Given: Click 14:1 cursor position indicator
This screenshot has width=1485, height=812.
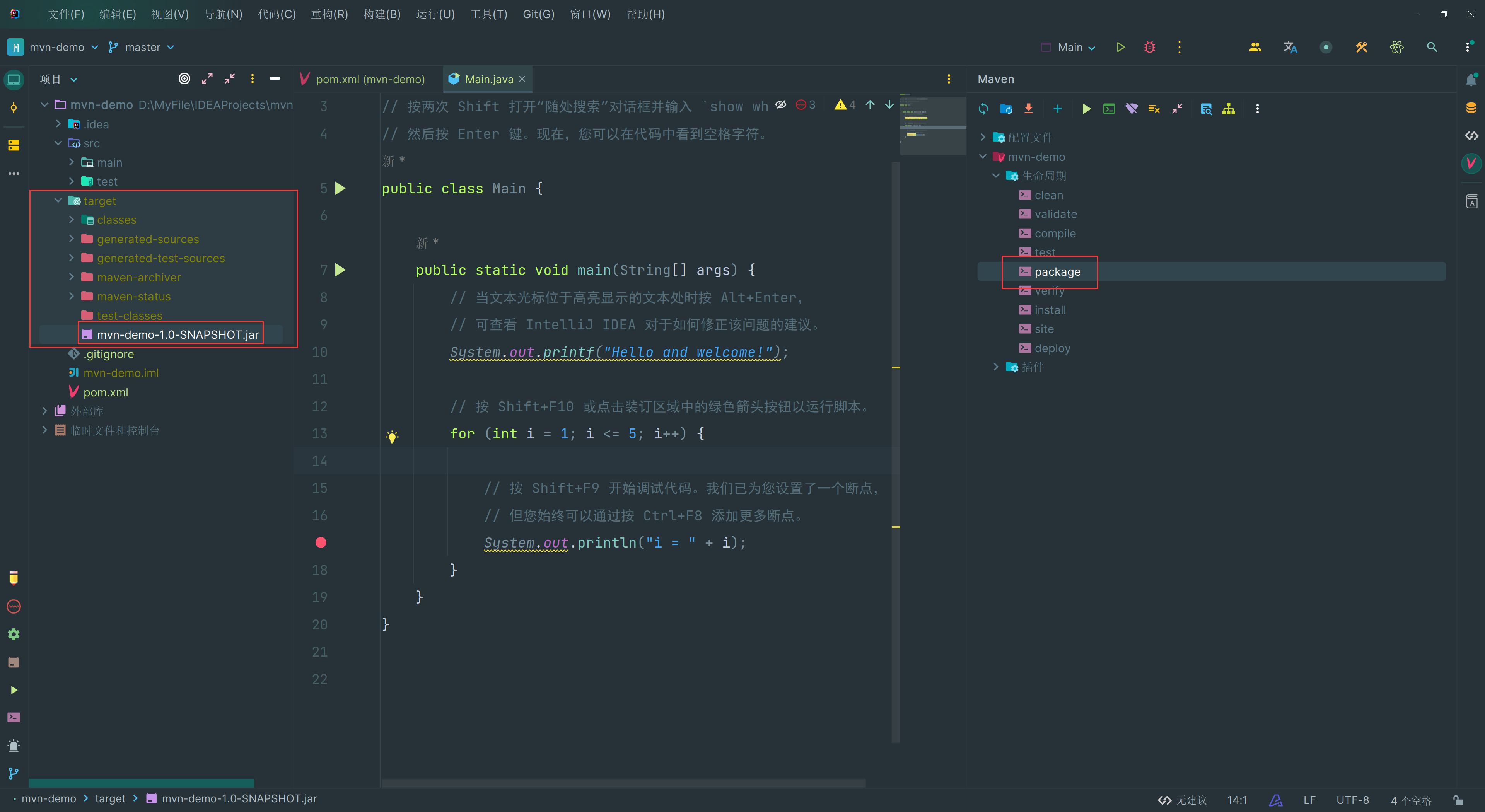Looking at the screenshot, I should tap(1237, 800).
